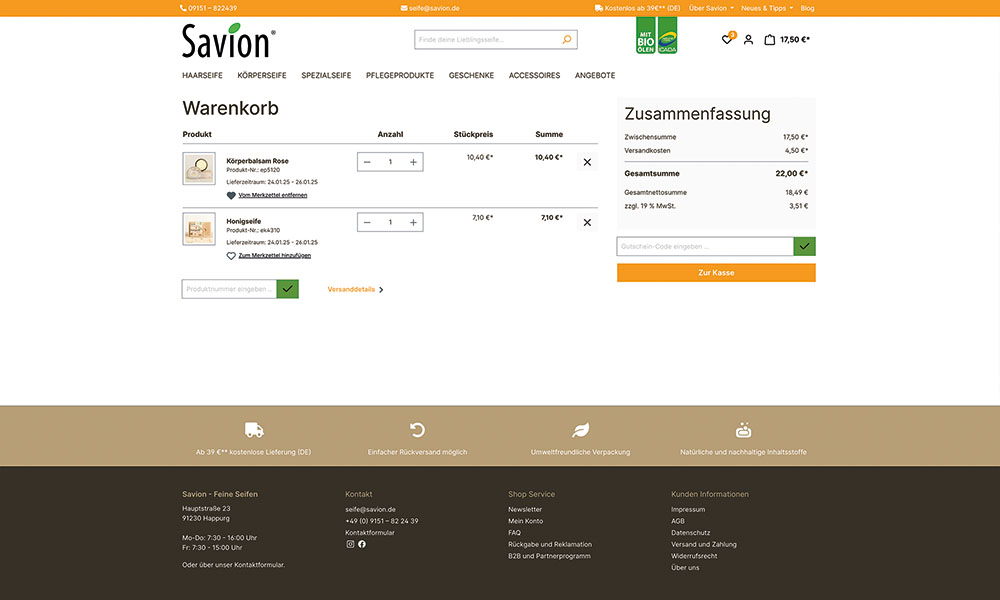Open the Accessoires menu
1000x600 pixels.
coord(534,75)
